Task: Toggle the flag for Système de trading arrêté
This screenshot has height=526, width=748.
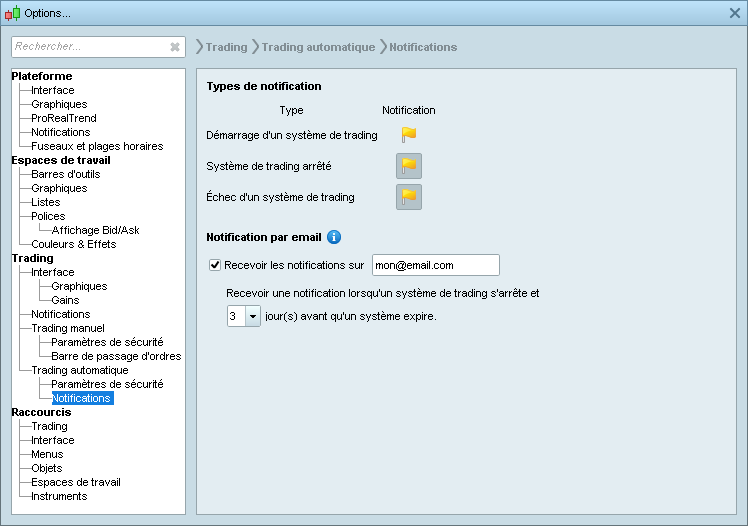Action: [x=409, y=166]
